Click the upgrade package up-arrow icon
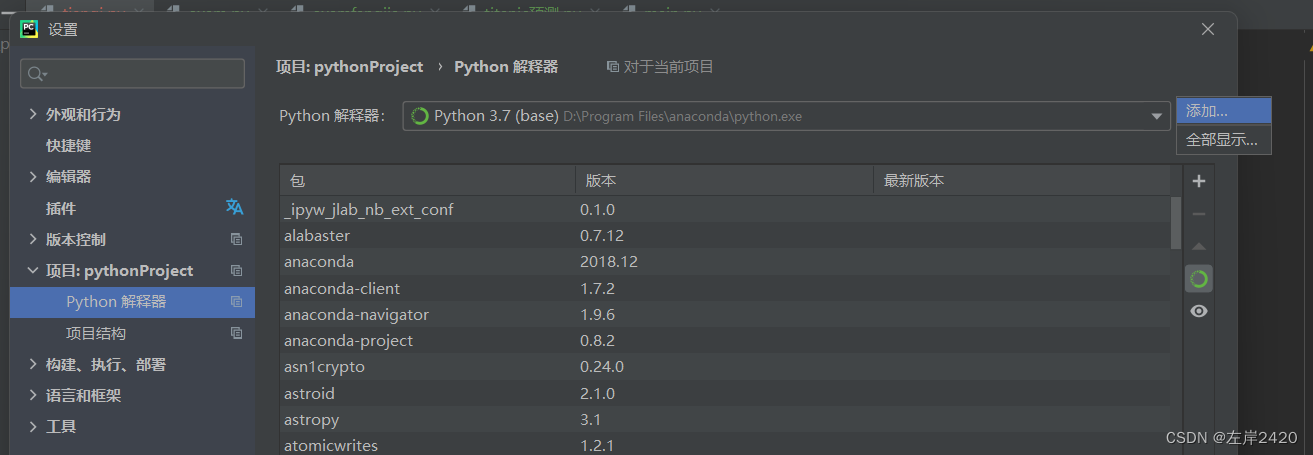This screenshot has width=1313, height=455. click(x=1199, y=246)
